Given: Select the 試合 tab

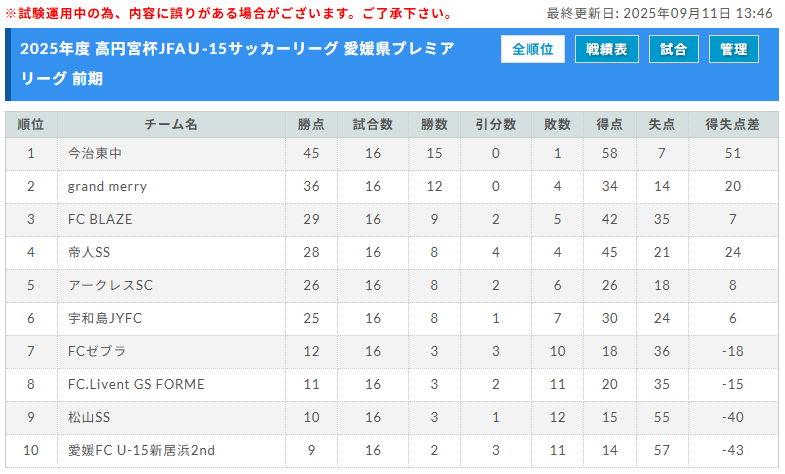Looking at the screenshot, I should pos(674,50).
